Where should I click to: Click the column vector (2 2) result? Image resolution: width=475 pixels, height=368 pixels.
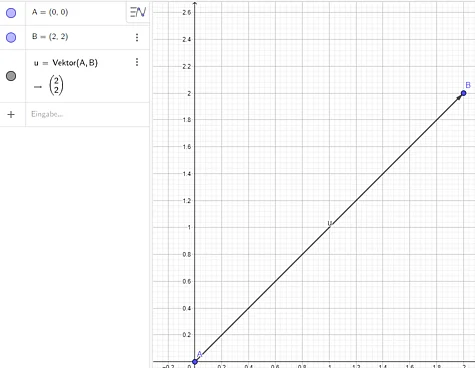[x=56, y=85]
